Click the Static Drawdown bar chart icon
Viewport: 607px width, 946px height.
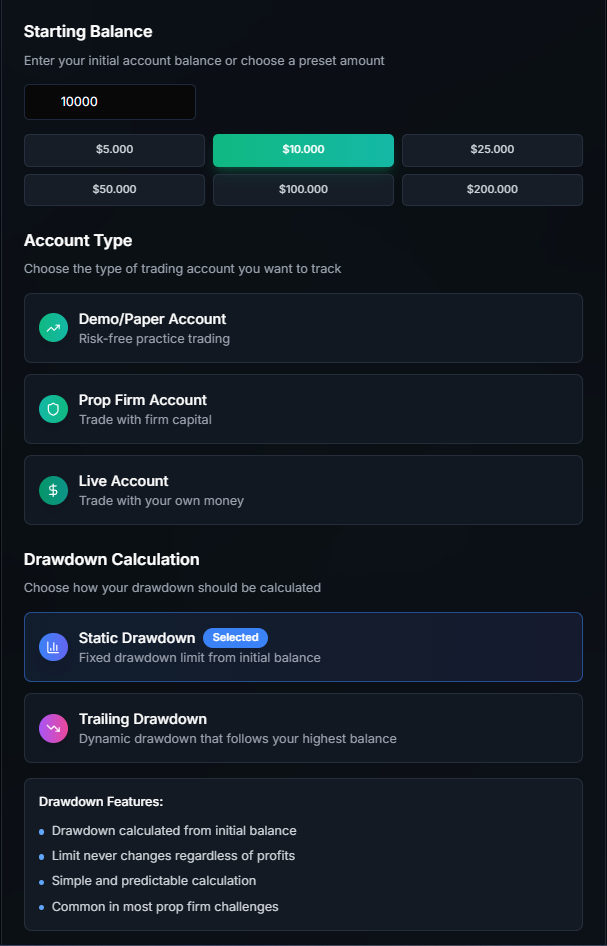coord(53,647)
